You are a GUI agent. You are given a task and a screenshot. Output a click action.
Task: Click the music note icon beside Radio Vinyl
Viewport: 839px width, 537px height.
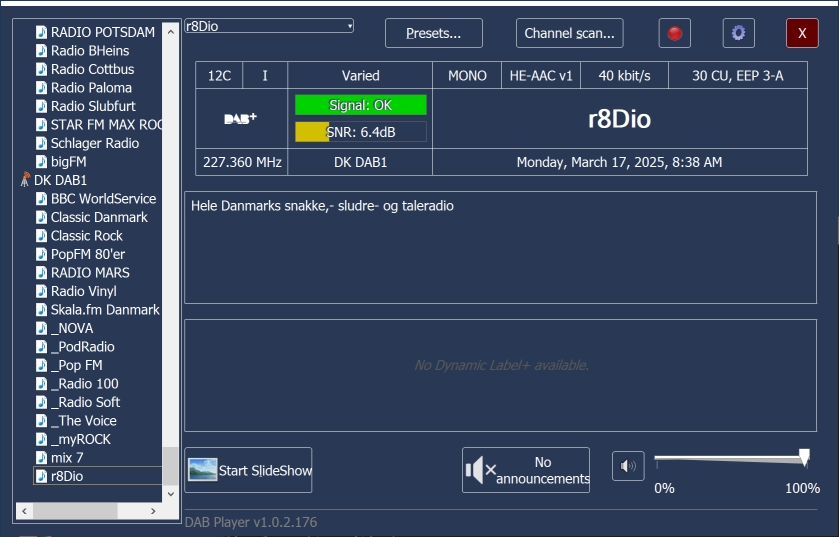coord(41,291)
